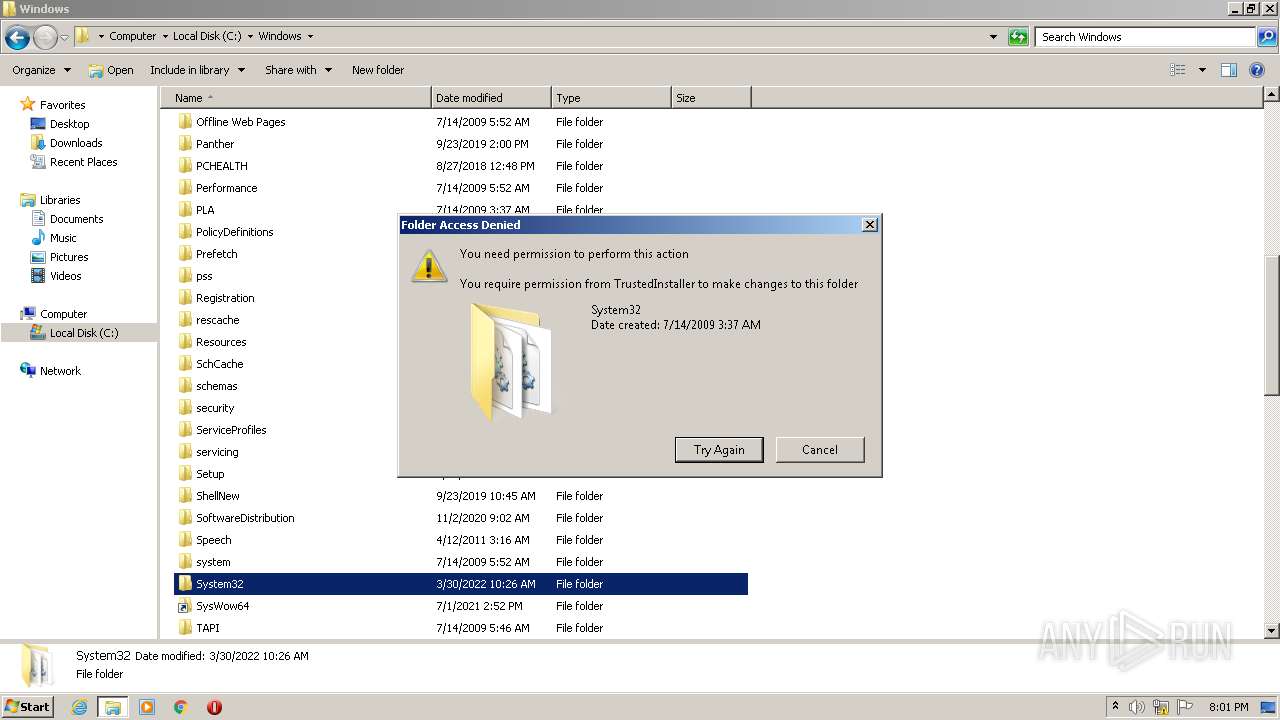
Task: Show hidden tray icons arrow
Action: (1115, 707)
